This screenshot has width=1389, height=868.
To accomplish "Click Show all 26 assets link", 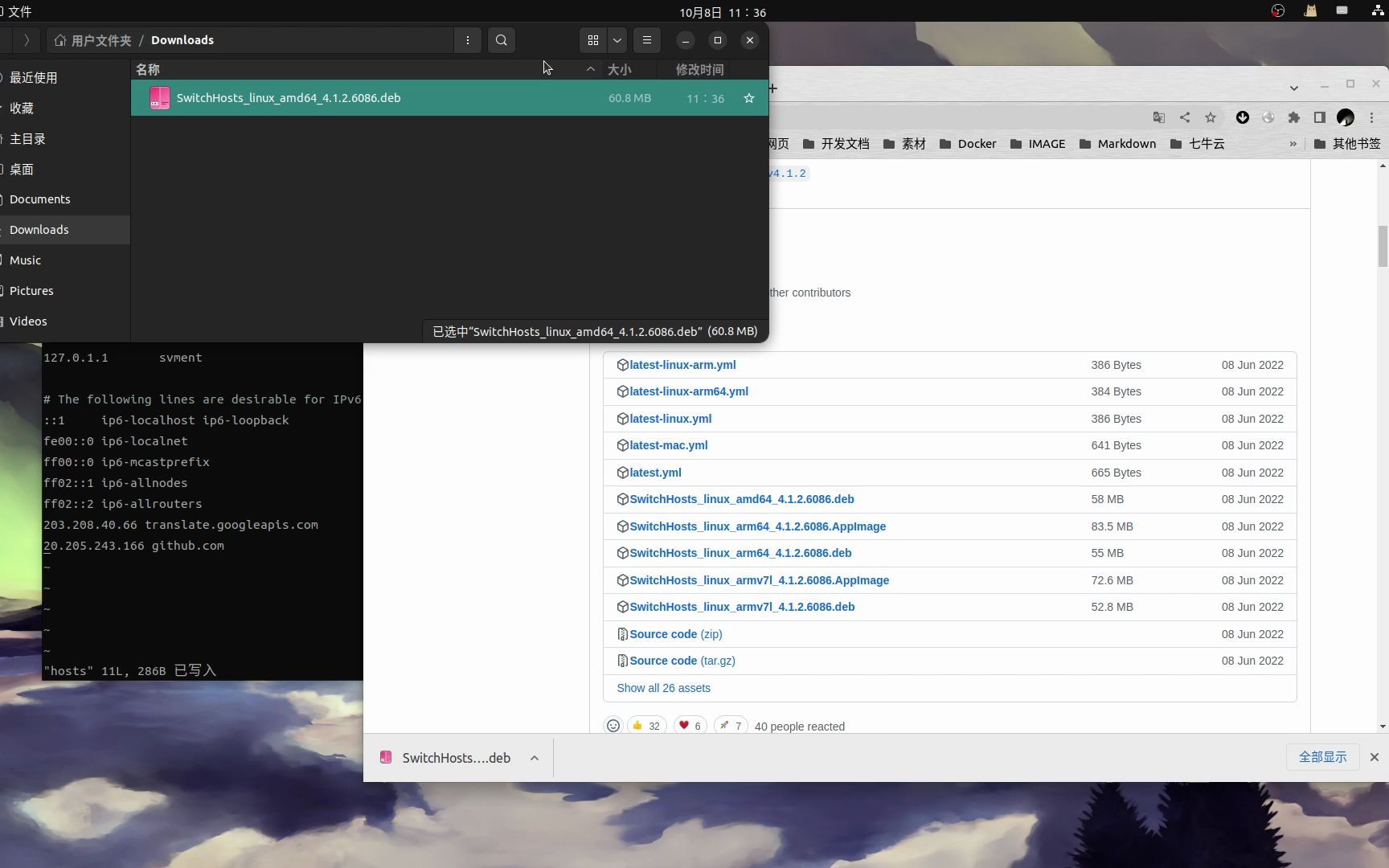I will [664, 688].
